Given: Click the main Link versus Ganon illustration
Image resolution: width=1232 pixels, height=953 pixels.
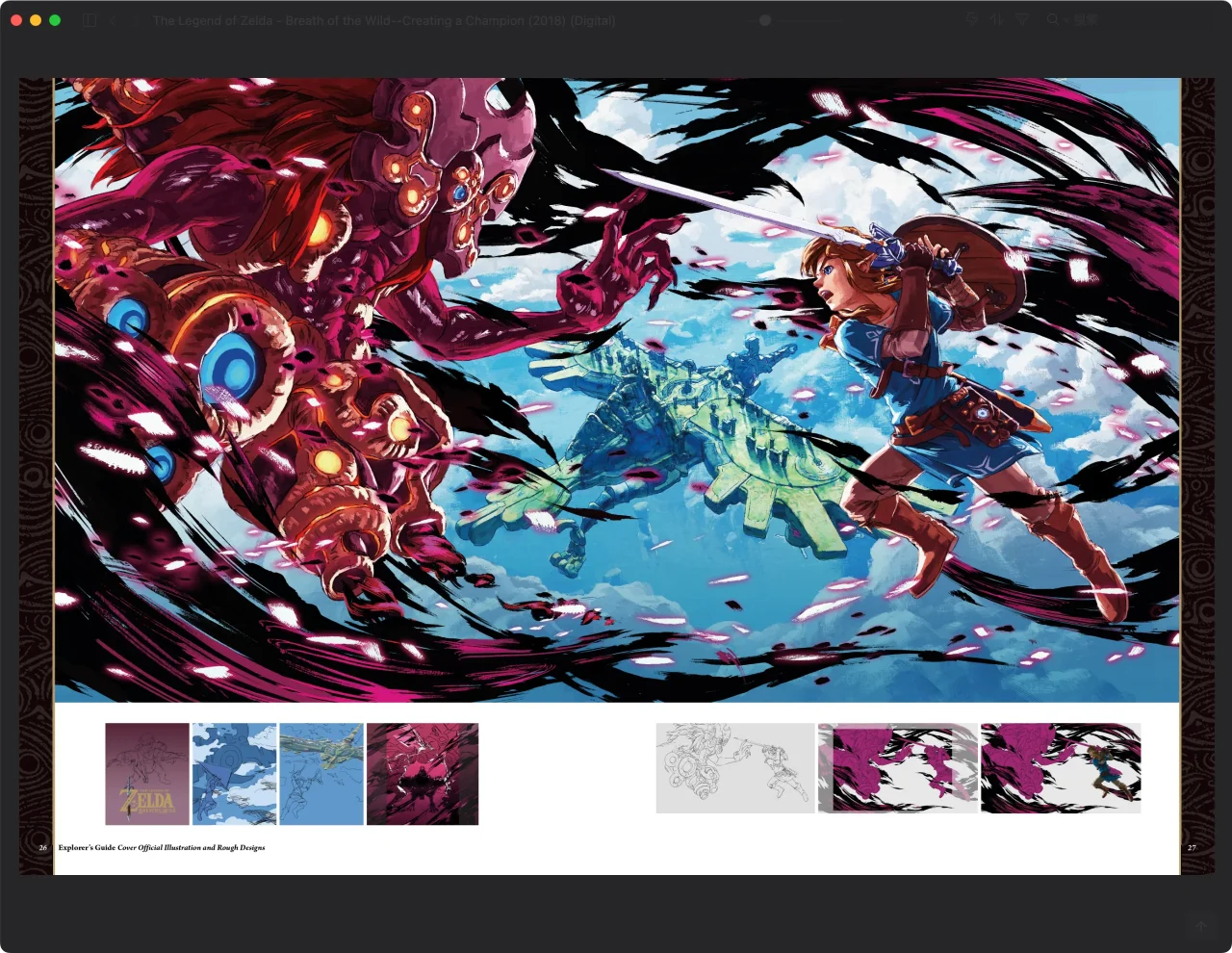Looking at the screenshot, I should coord(617,390).
